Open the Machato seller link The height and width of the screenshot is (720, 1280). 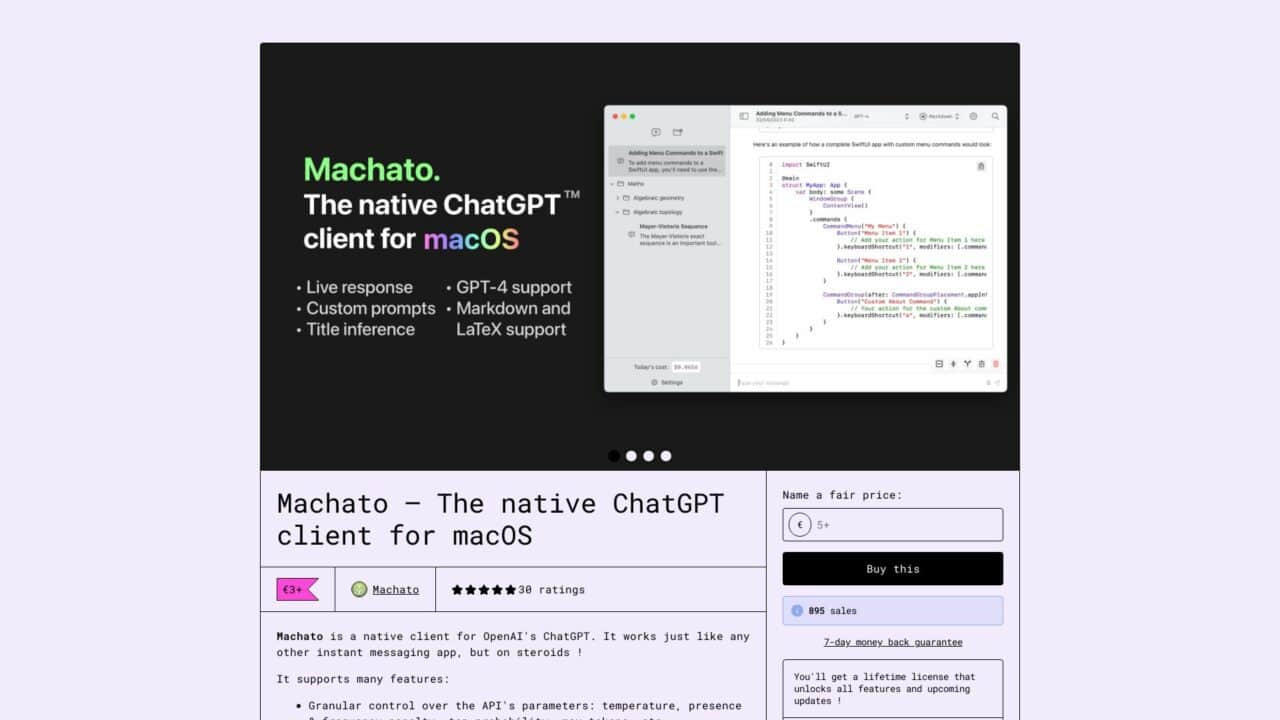pos(396,589)
